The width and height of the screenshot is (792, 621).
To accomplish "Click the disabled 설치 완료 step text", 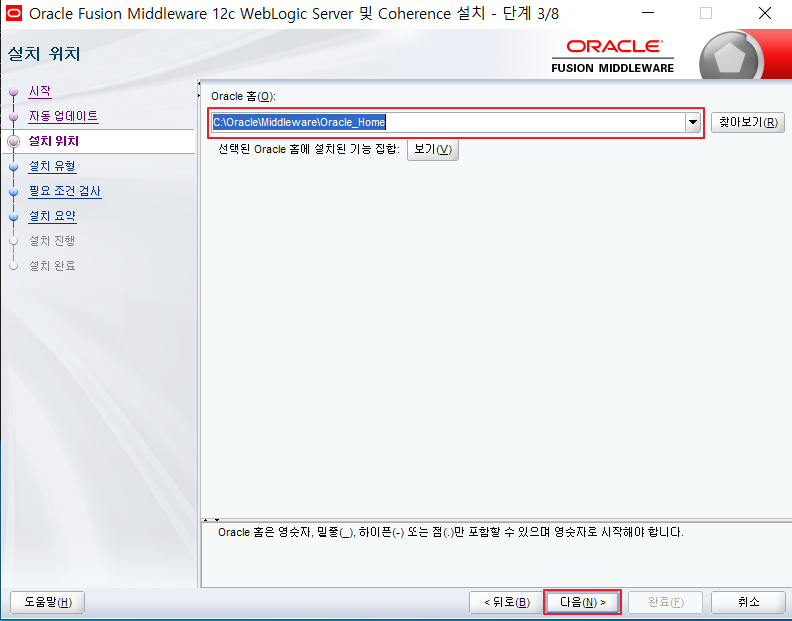I will [x=52, y=265].
